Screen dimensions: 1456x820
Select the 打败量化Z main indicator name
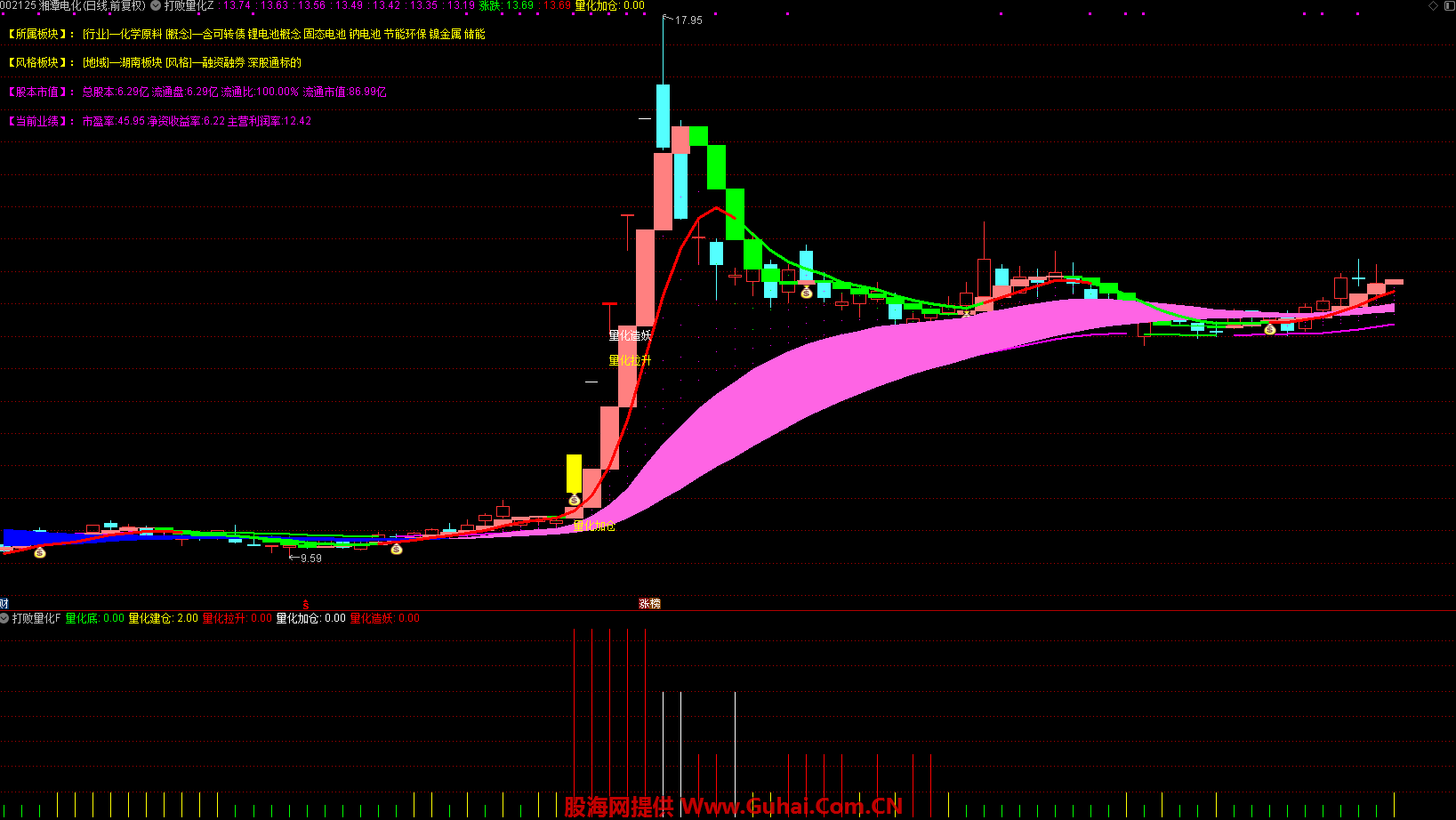[x=189, y=5]
